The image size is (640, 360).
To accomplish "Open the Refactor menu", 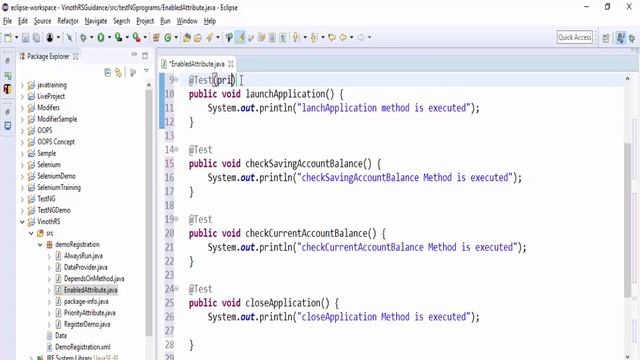I will pos(68,21).
